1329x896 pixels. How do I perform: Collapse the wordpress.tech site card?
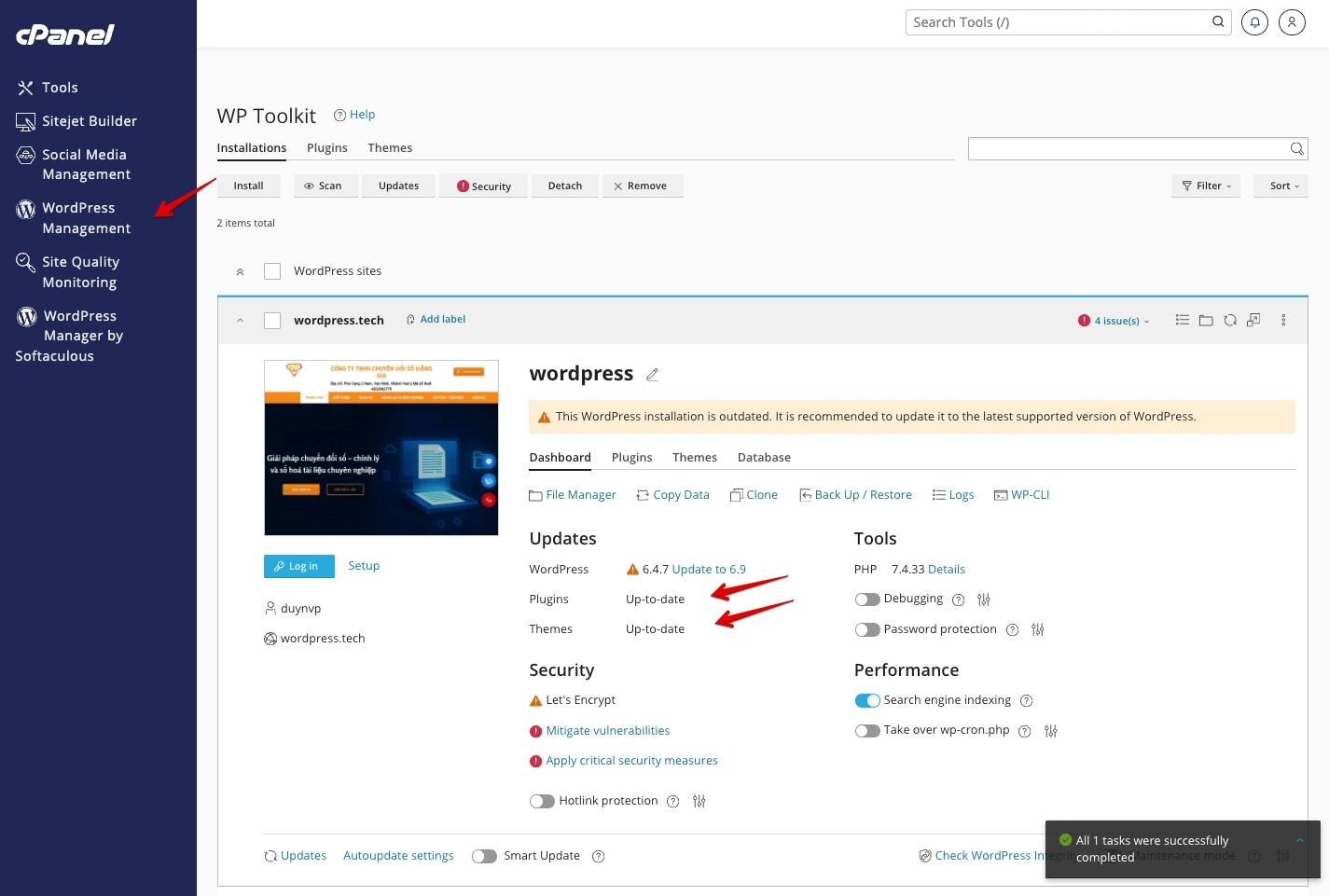pos(240,320)
